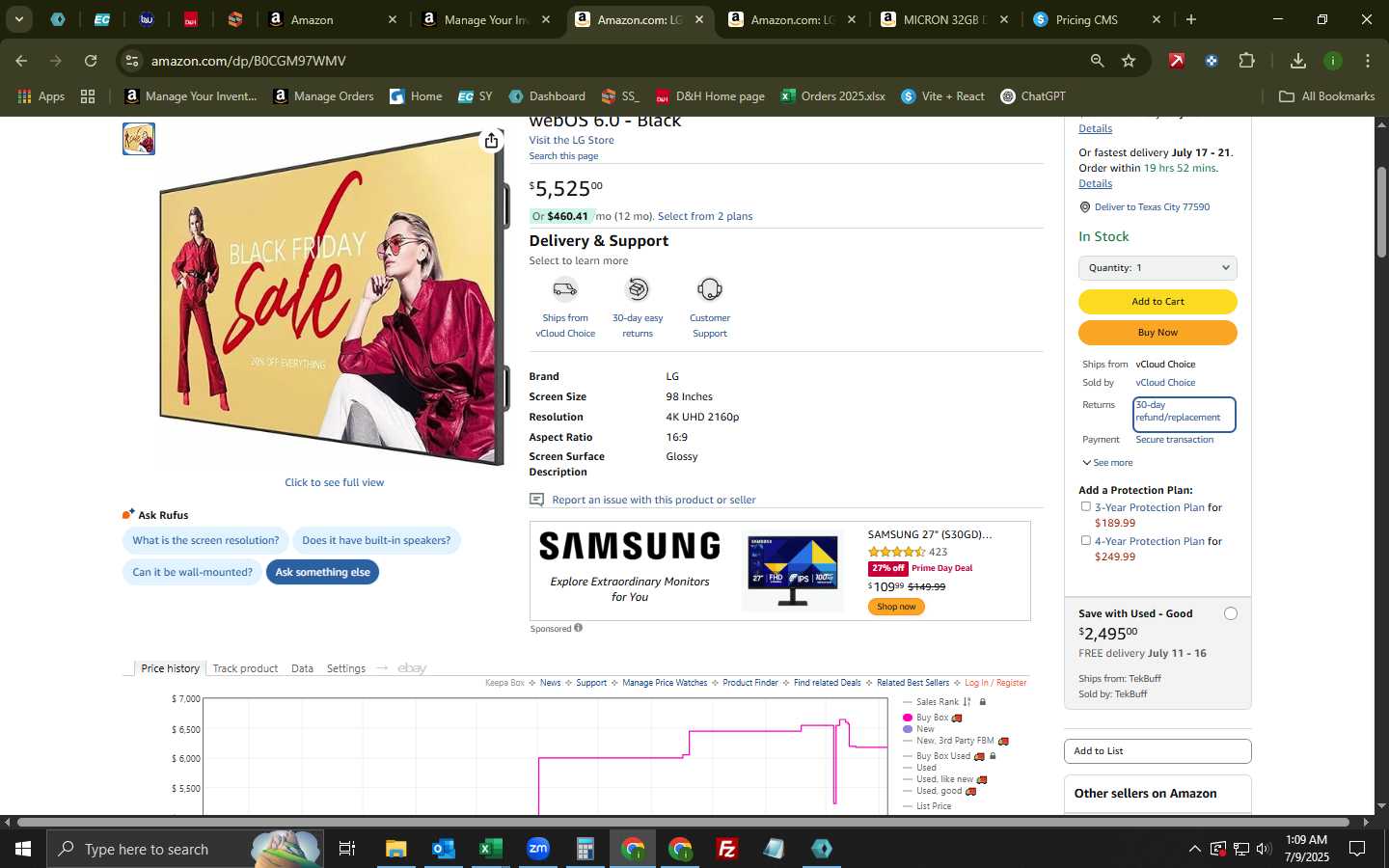The image size is (1389, 868).
Task: Click the zoom magnifier icon in address bar
Action: (1097, 61)
